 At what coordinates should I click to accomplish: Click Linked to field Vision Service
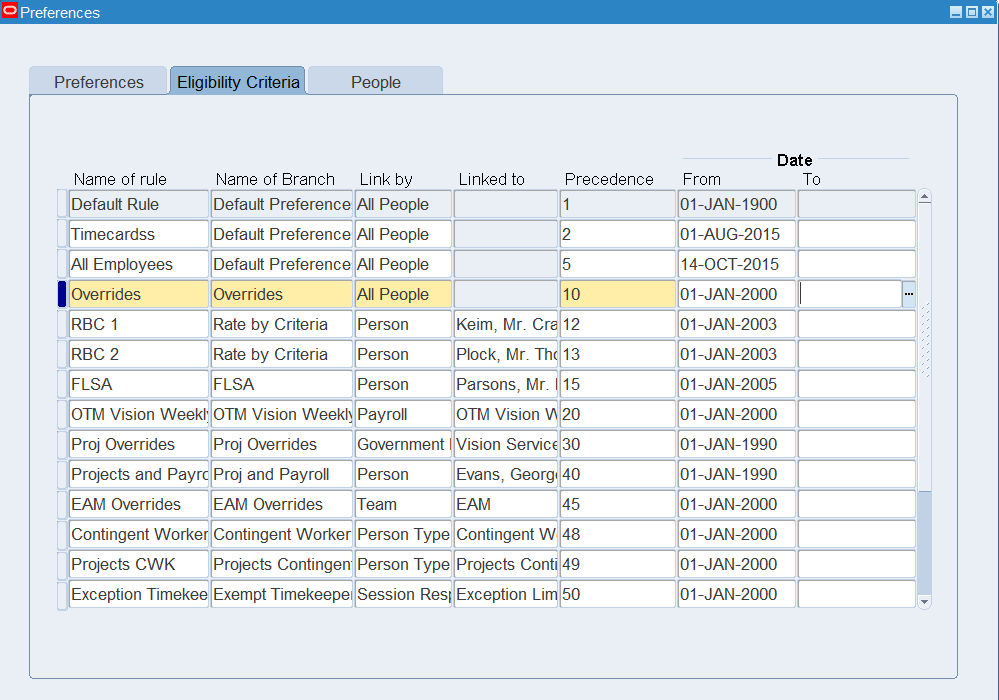tap(506, 444)
